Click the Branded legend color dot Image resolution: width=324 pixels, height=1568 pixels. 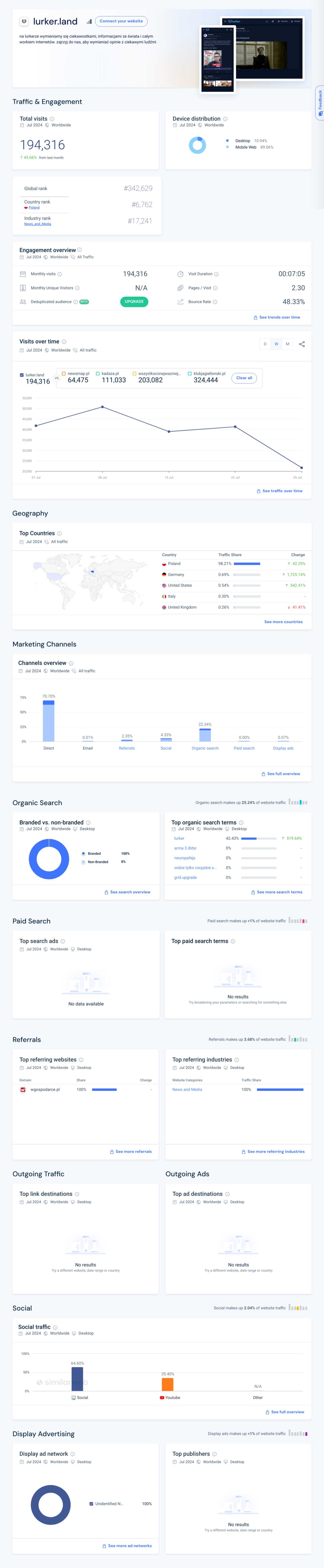[x=83, y=853]
